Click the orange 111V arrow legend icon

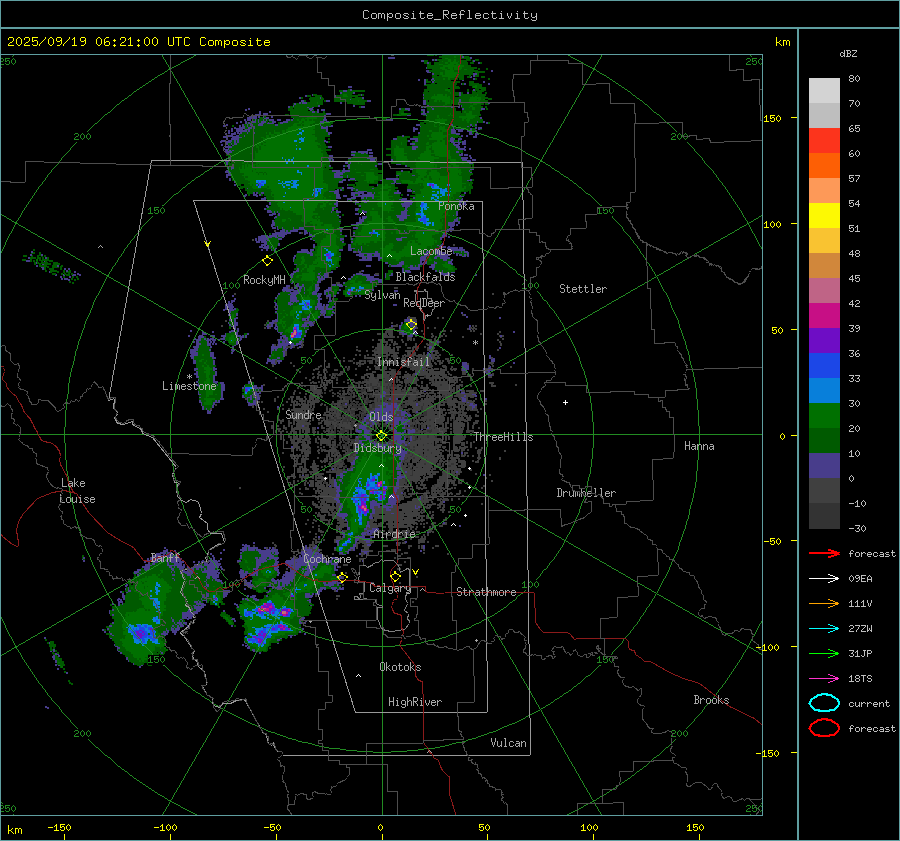(x=823, y=603)
